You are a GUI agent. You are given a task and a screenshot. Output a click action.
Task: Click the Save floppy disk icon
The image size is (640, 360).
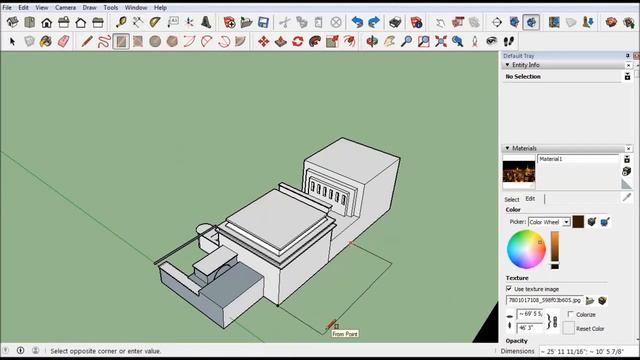click(263, 22)
